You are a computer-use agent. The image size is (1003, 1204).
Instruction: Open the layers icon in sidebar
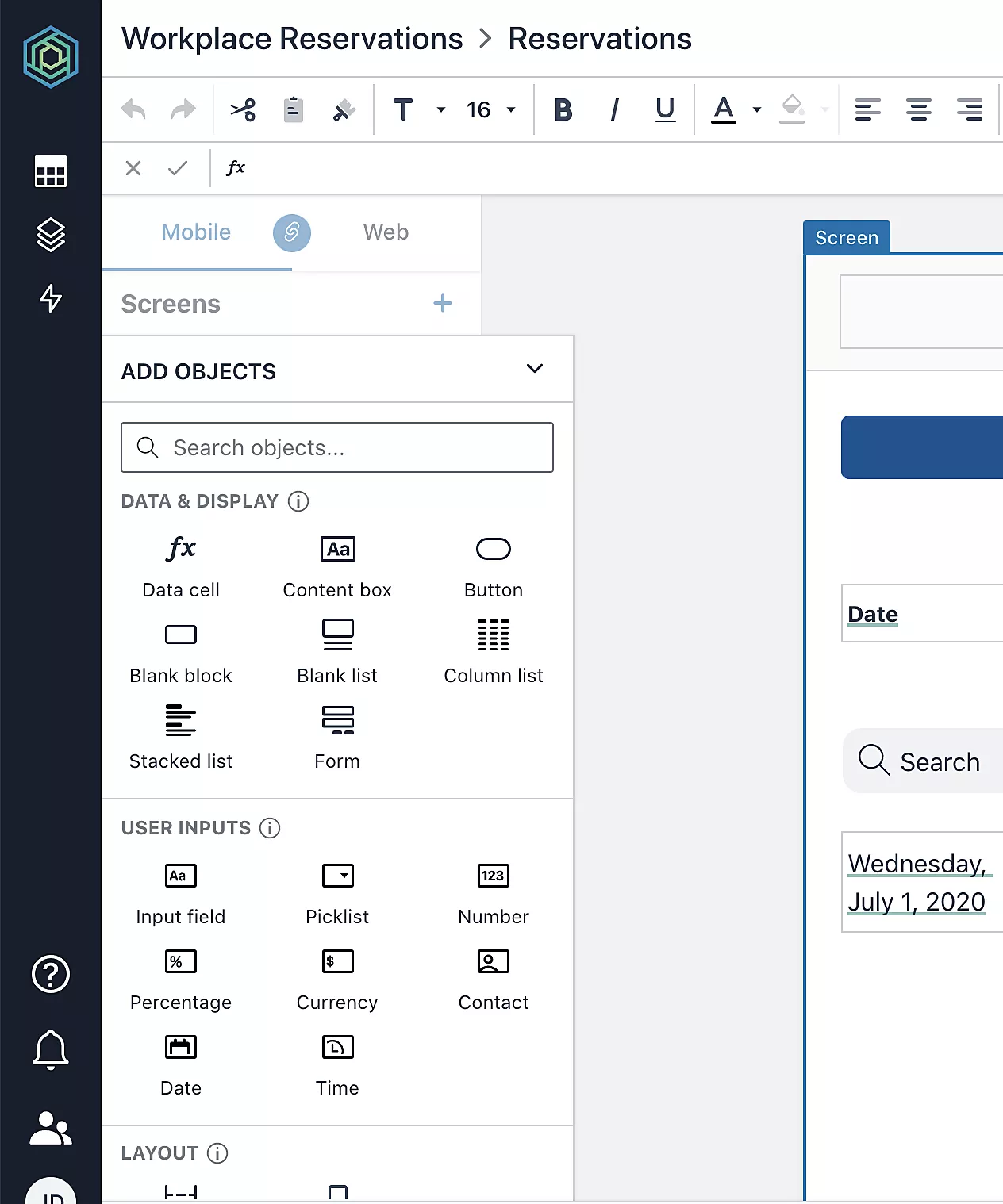click(51, 235)
